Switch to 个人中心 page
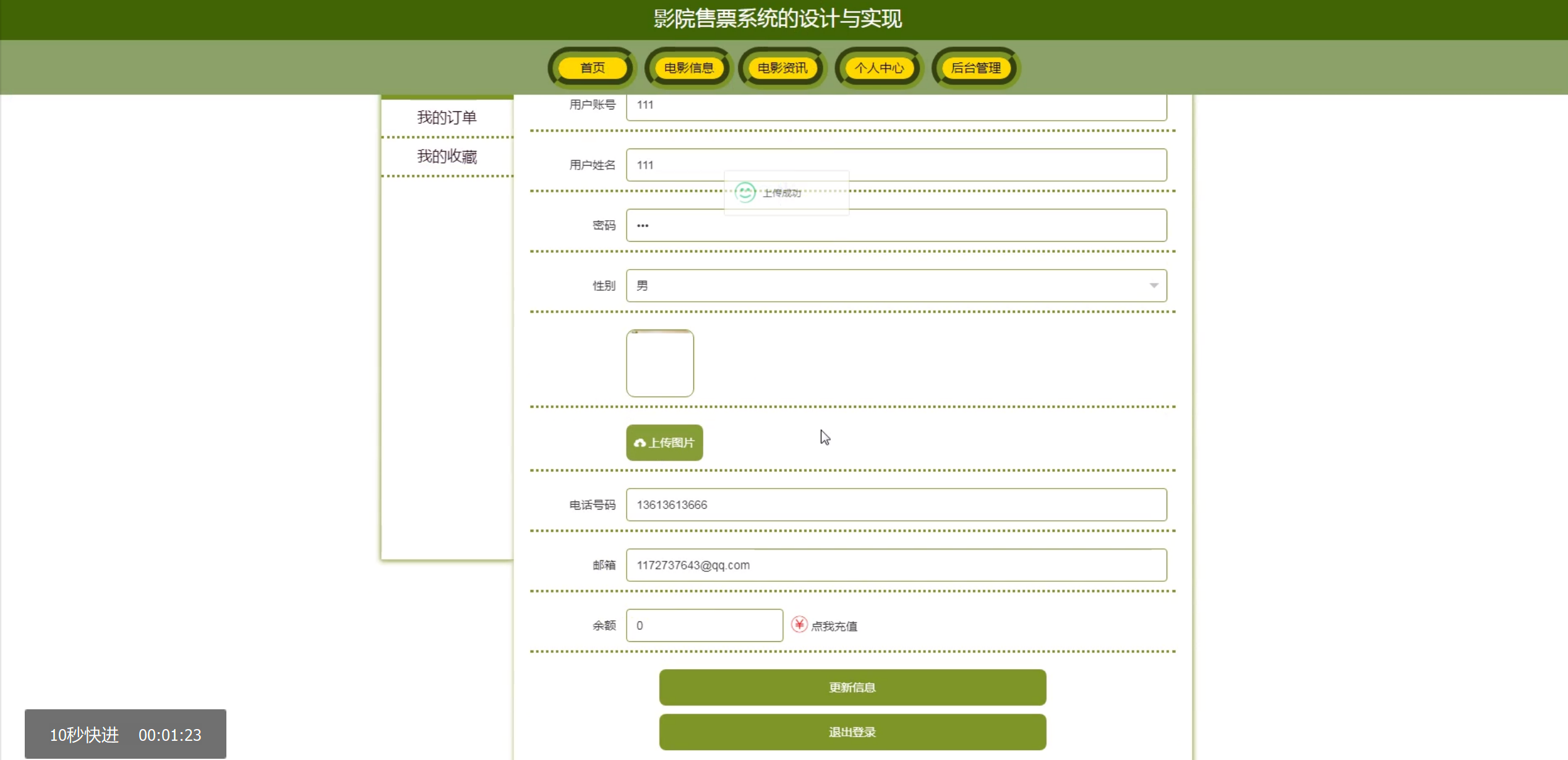The width and height of the screenshot is (1568, 760). pos(879,68)
